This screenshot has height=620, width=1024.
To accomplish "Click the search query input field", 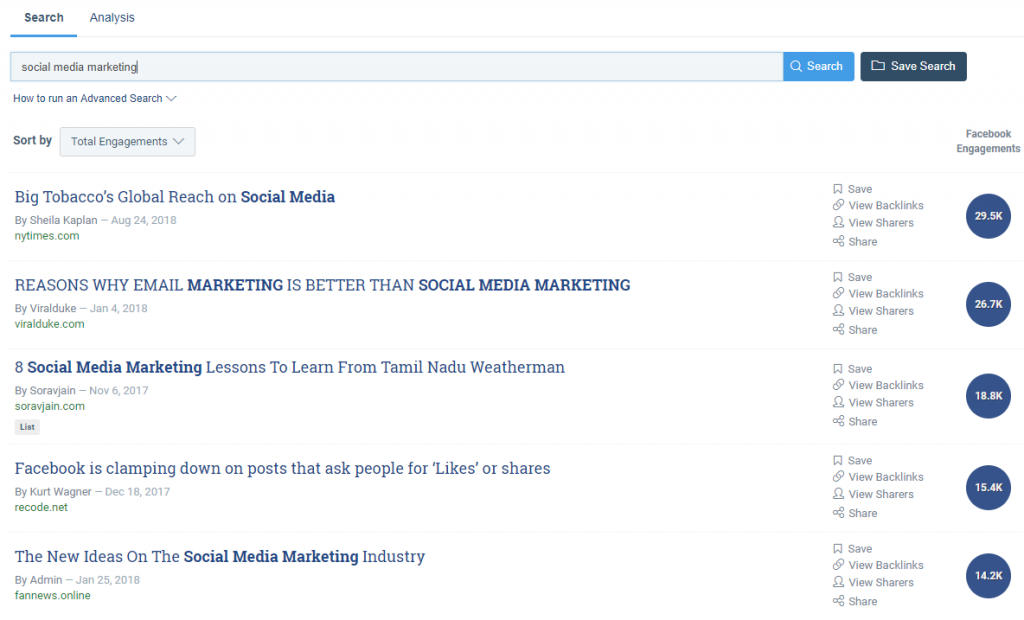I will click(396, 67).
